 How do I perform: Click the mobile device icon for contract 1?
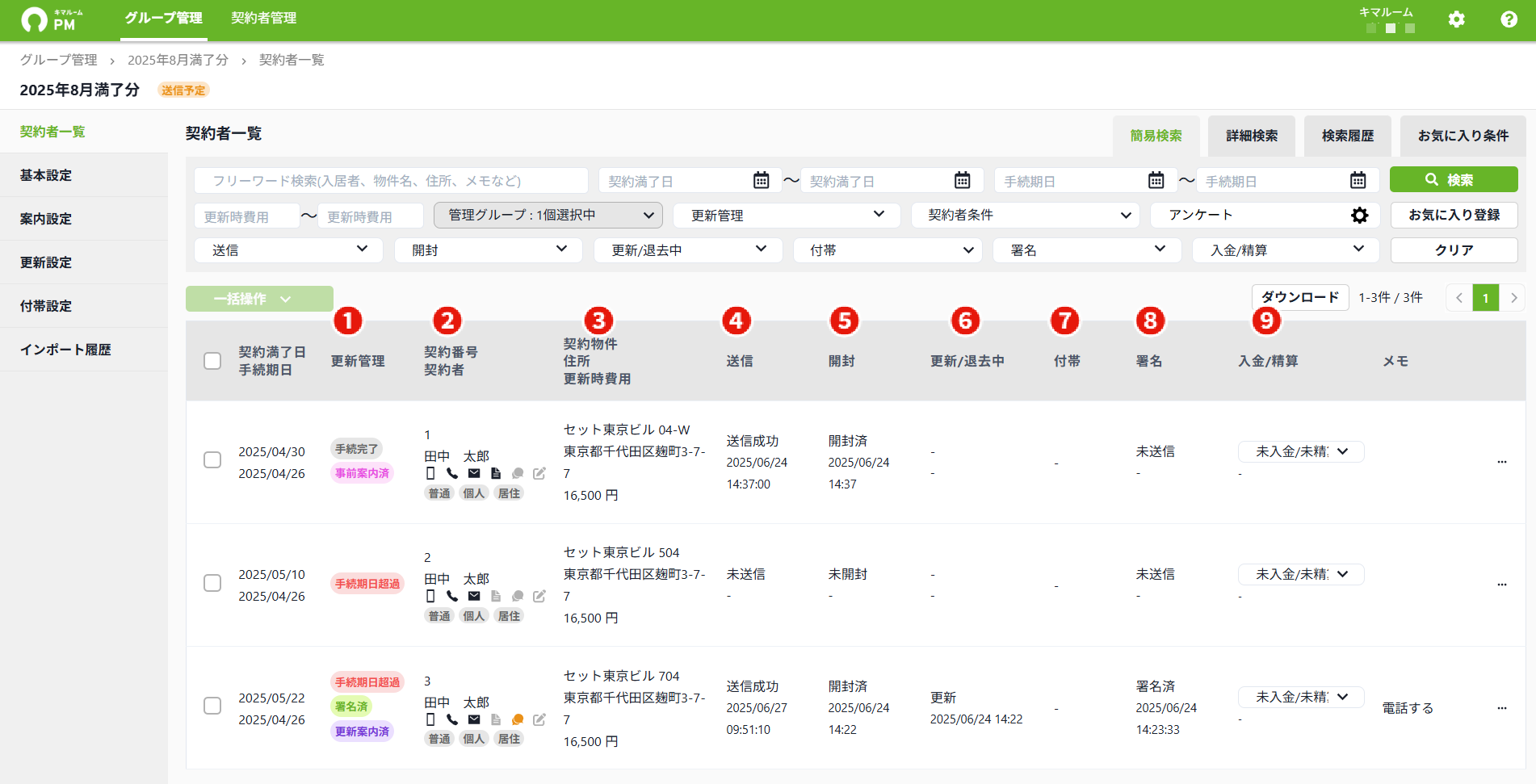[430, 473]
